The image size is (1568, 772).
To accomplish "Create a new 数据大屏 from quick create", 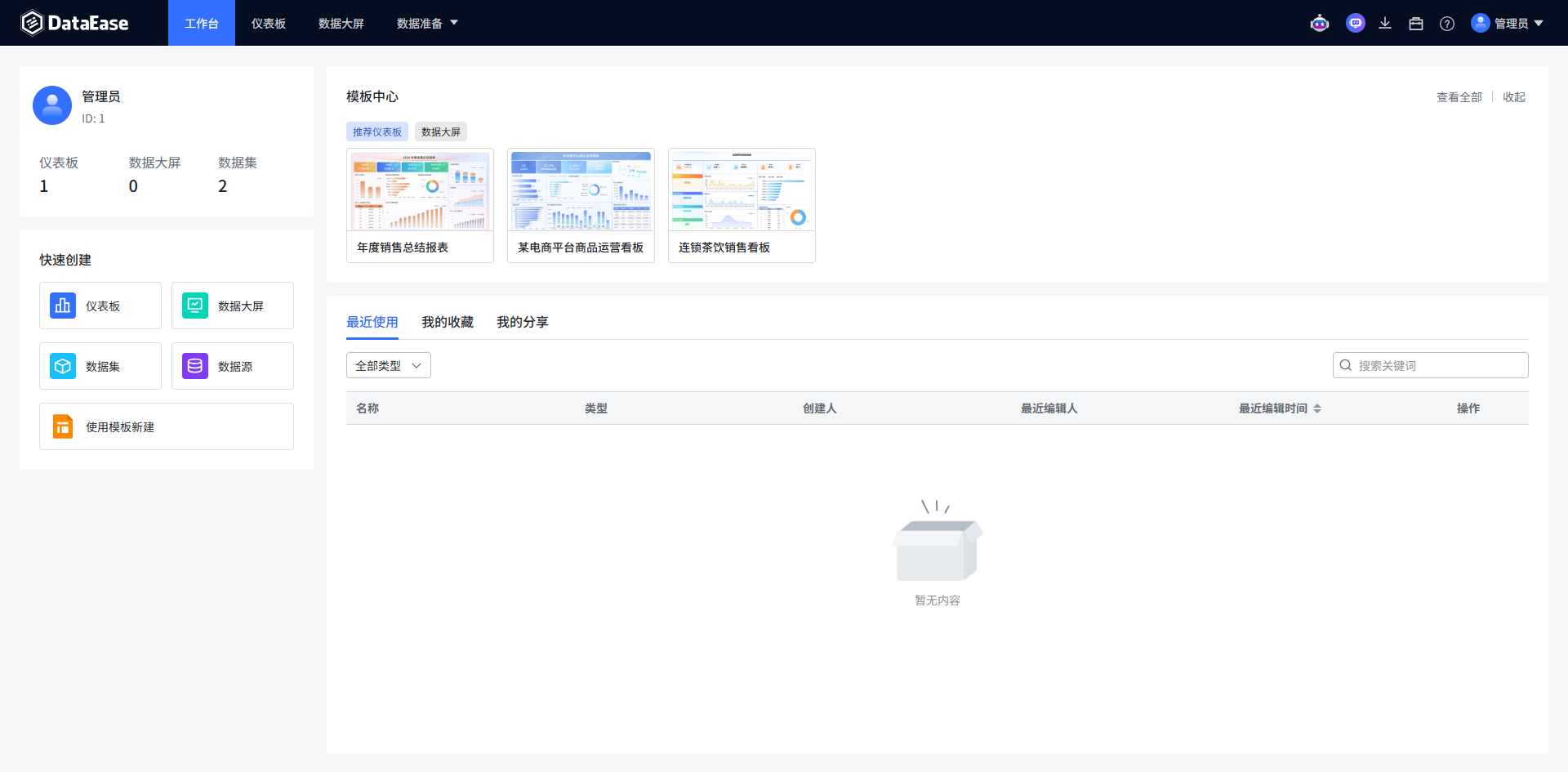I will (233, 306).
